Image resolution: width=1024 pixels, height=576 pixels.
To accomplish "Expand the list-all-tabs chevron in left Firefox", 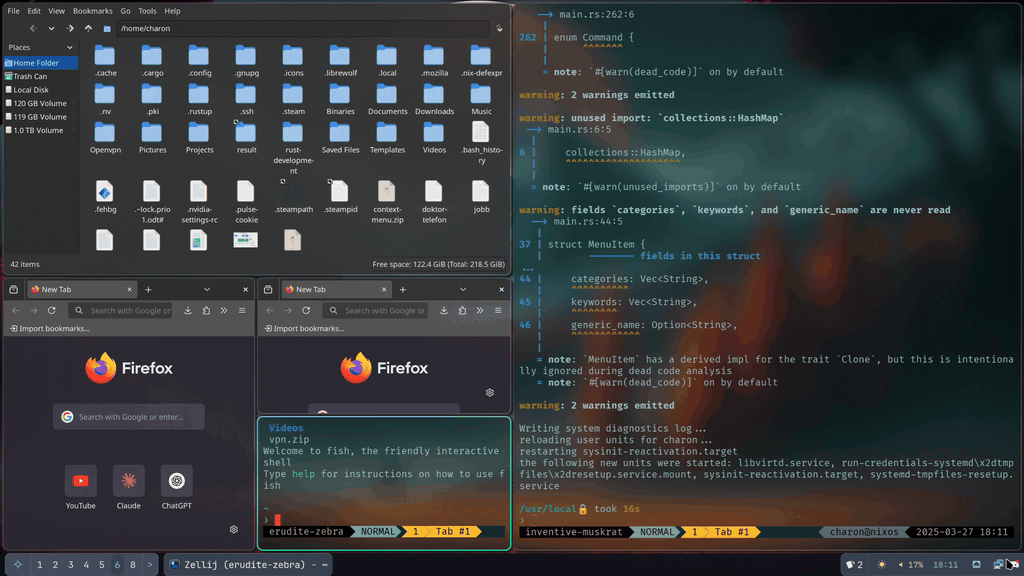I will pos(207,290).
